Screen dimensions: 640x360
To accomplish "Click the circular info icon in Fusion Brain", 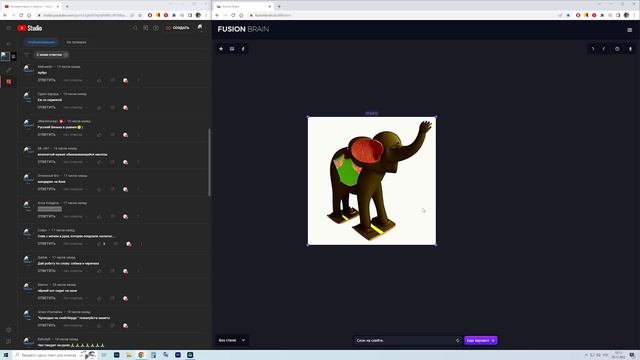I will (617, 49).
